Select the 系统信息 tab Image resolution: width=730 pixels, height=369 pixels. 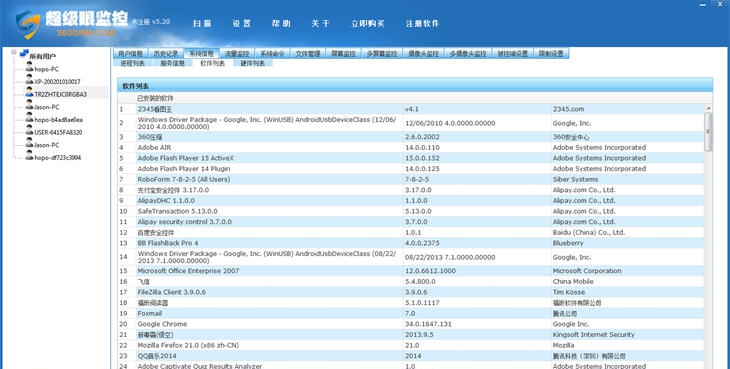pos(201,54)
